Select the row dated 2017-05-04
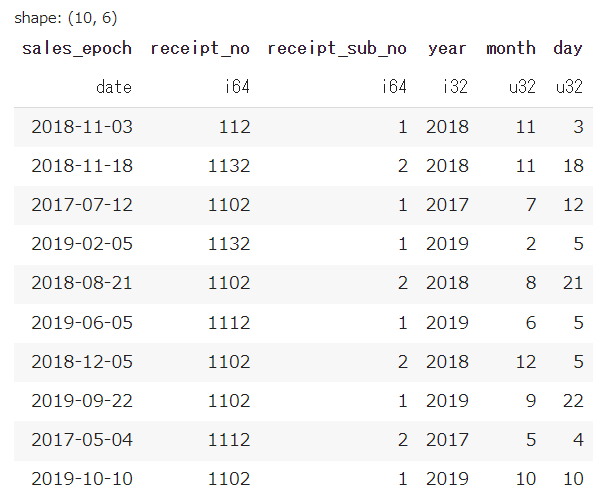603x504 pixels. click(303, 440)
